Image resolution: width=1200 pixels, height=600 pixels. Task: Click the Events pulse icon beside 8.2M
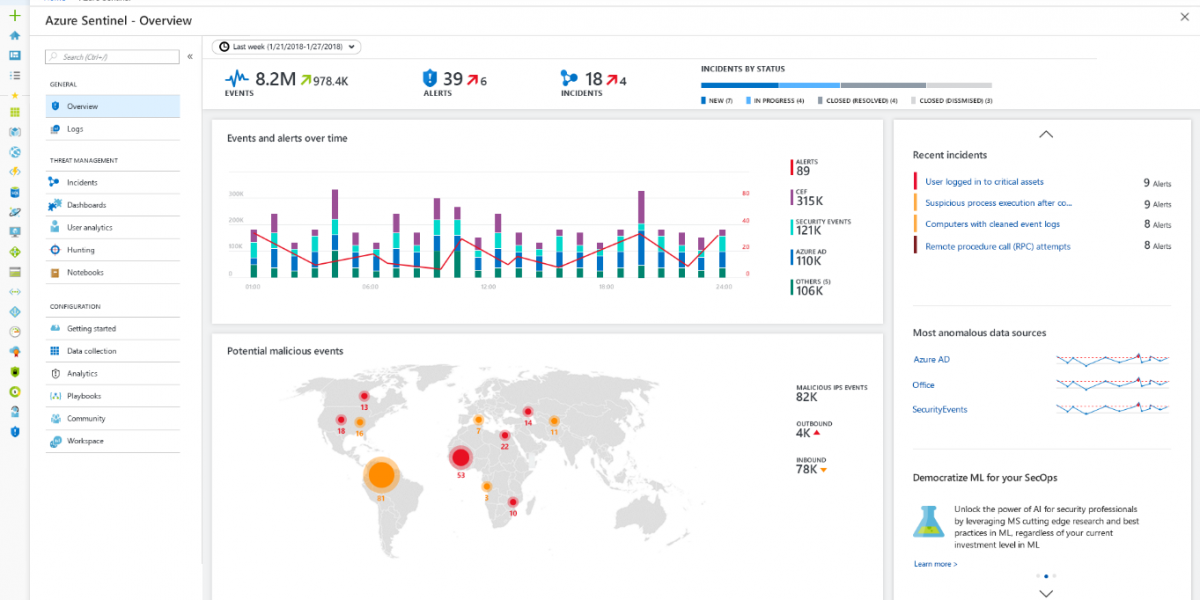[x=238, y=78]
